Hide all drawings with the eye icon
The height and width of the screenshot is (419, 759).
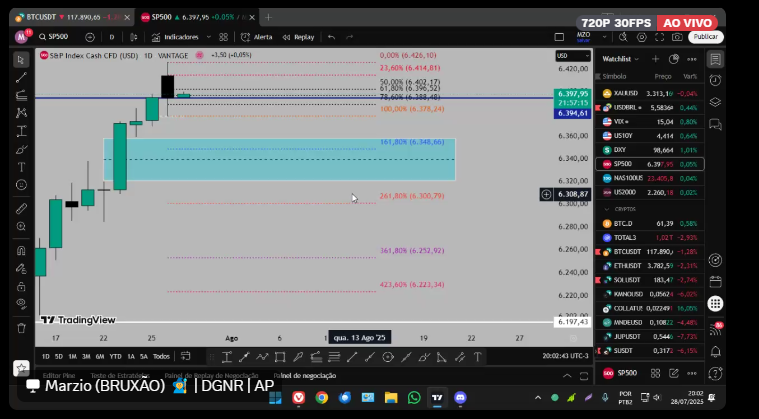[21, 304]
